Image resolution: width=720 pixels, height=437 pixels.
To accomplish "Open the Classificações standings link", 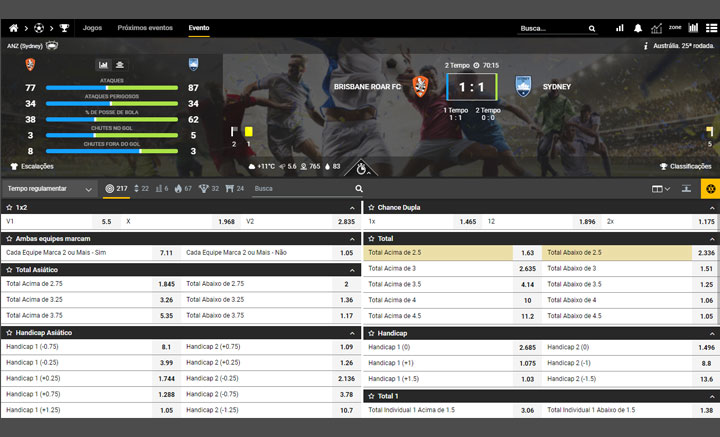I will 686,166.
